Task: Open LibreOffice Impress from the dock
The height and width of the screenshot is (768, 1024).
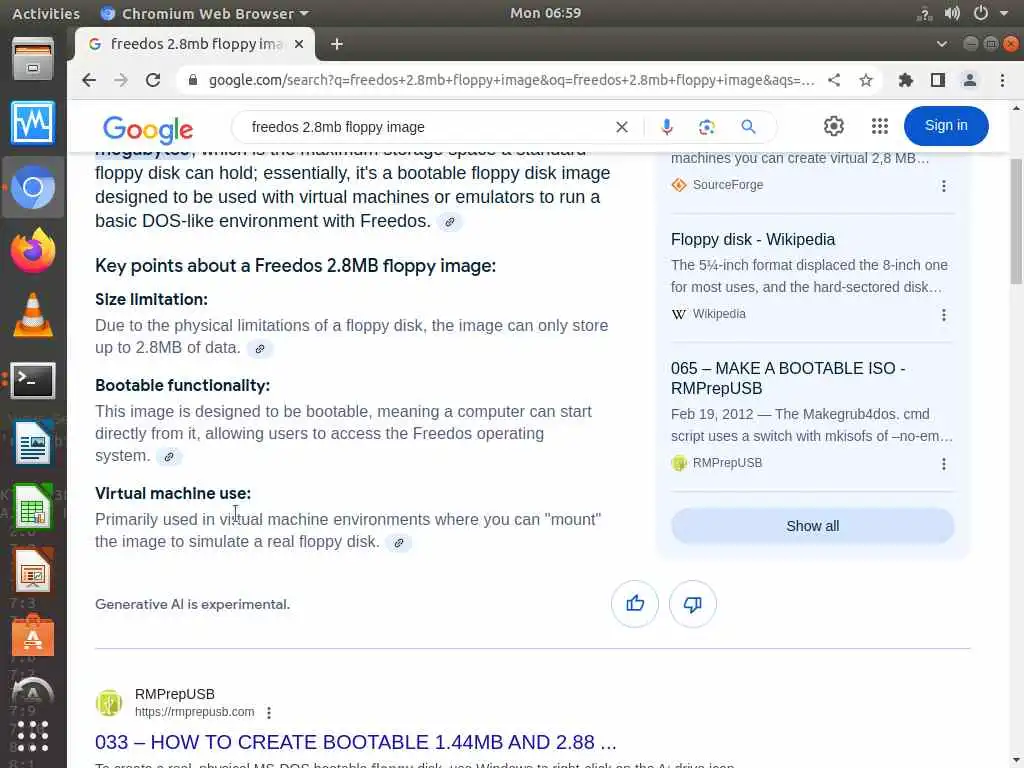Action: [33, 571]
